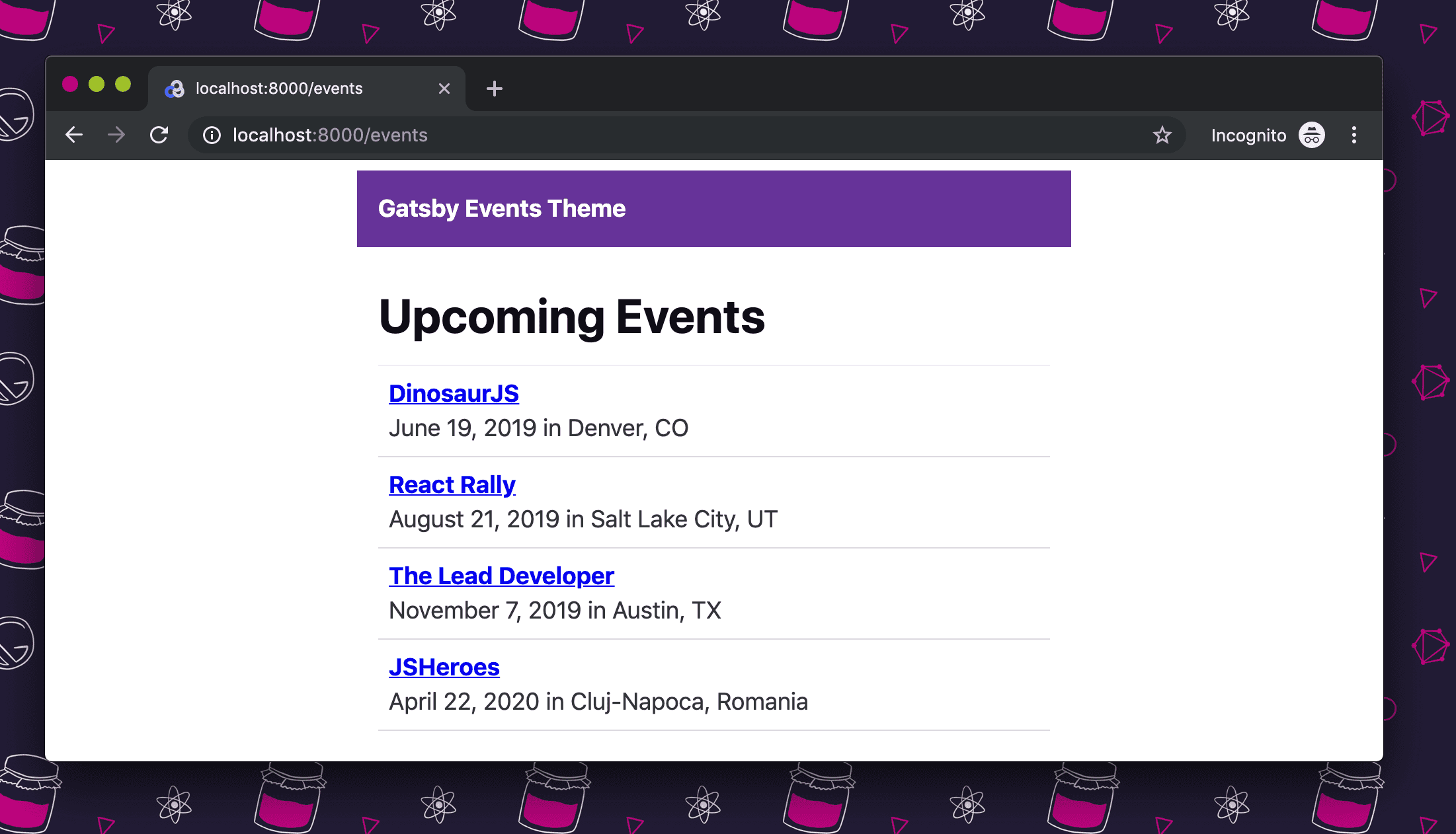Open the JSHeroes event link

coord(444,667)
